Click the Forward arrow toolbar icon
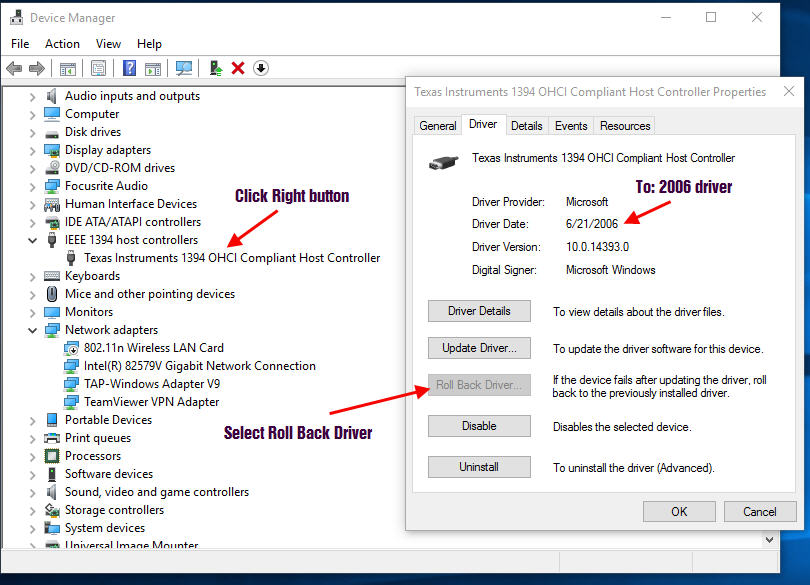Screen dimensions: 810x585 pyautogui.click(x=37, y=68)
